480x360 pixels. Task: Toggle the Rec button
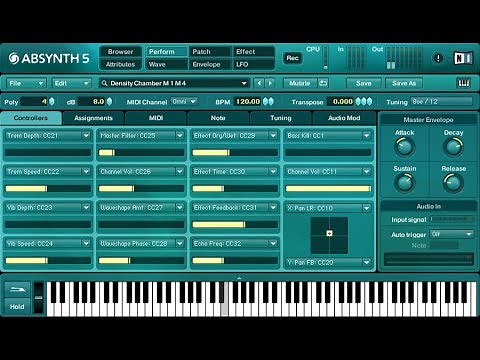[292, 58]
